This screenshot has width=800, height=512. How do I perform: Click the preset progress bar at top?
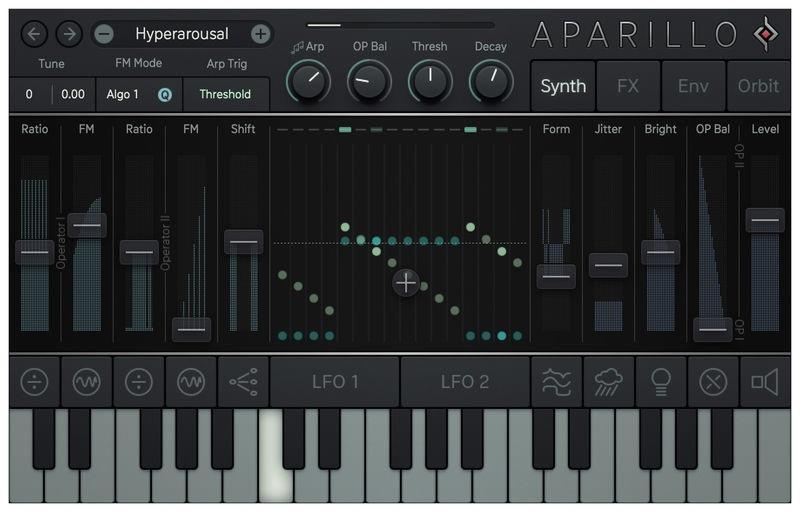pos(401,24)
